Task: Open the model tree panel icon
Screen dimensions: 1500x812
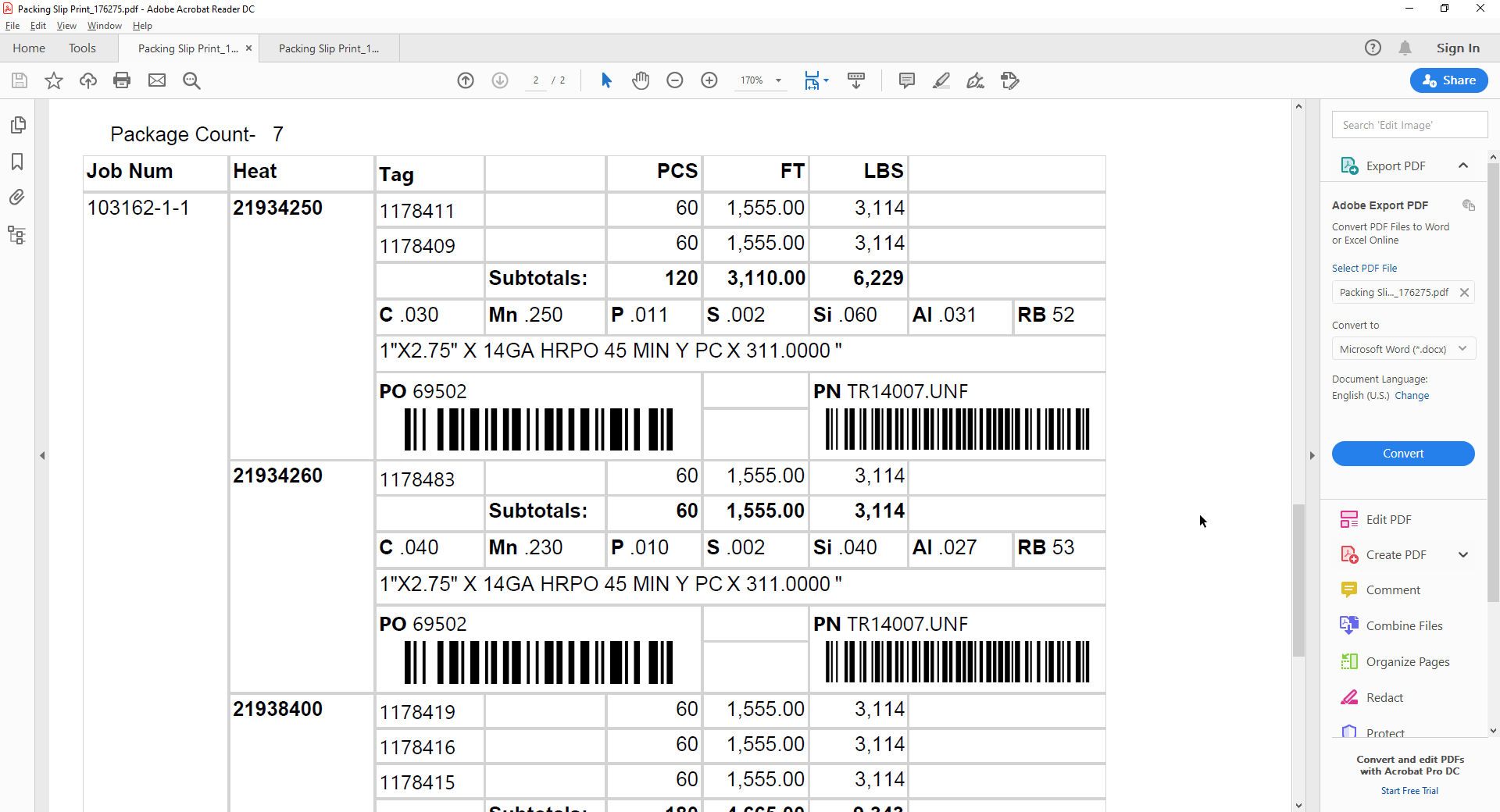Action: (x=17, y=235)
